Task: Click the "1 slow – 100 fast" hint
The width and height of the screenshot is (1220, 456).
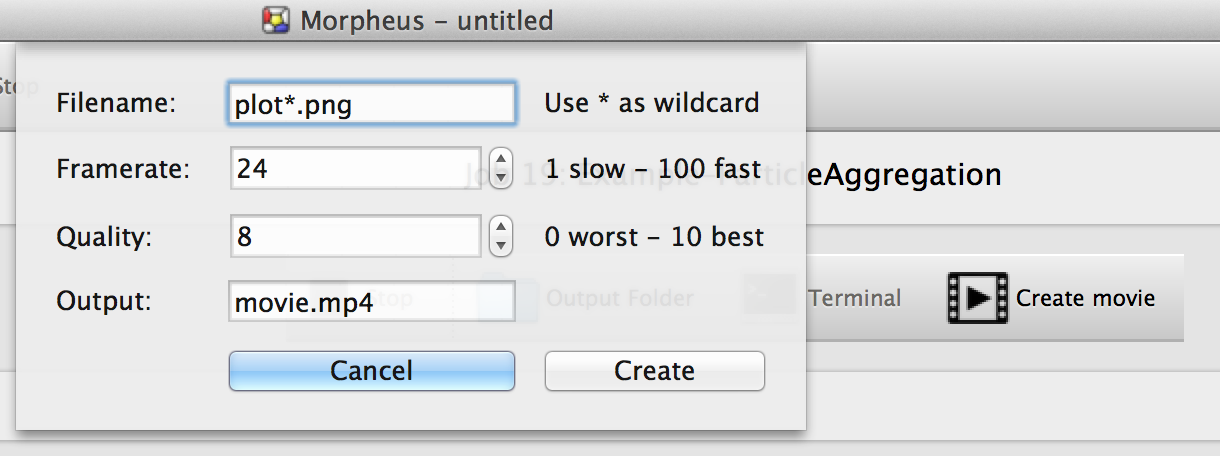Action: coord(652,169)
